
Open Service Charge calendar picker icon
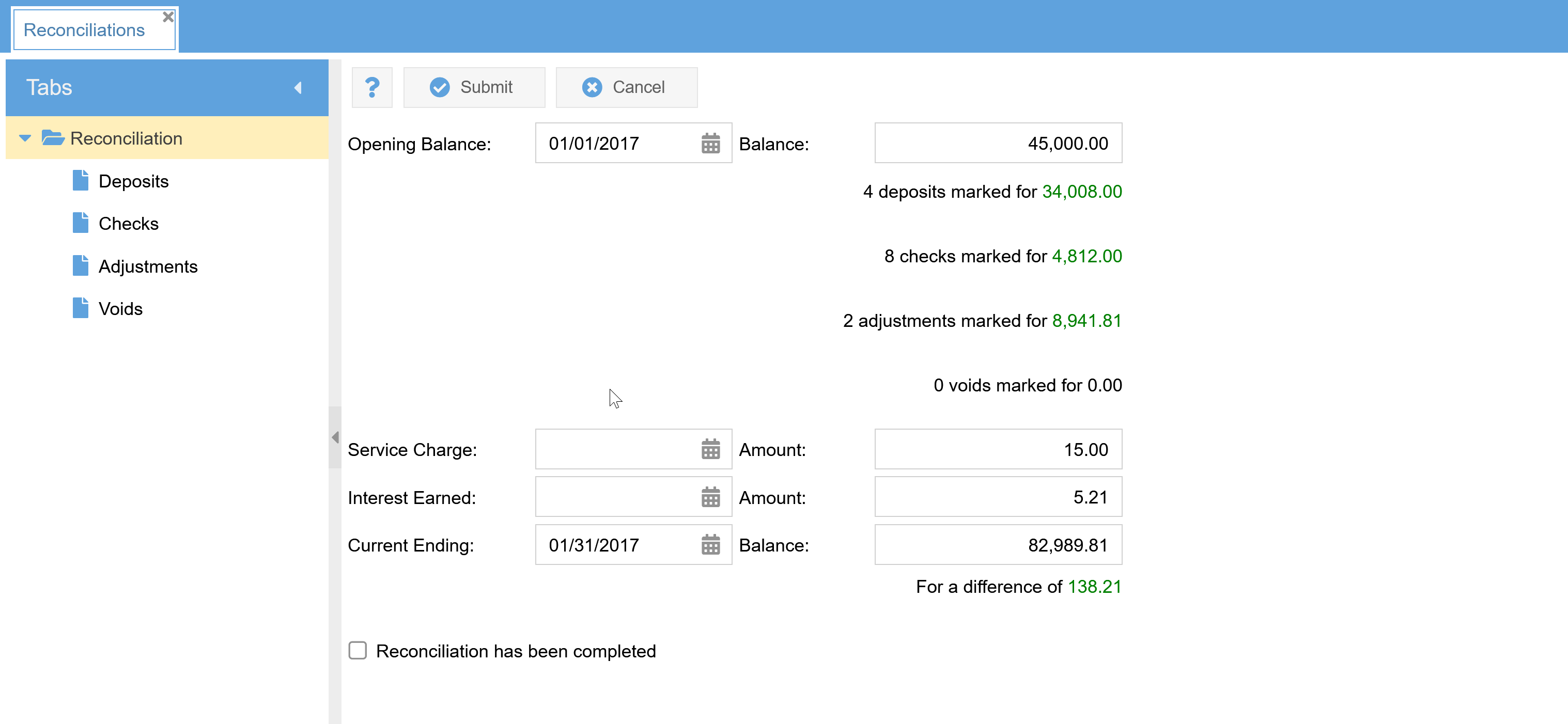coord(710,450)
